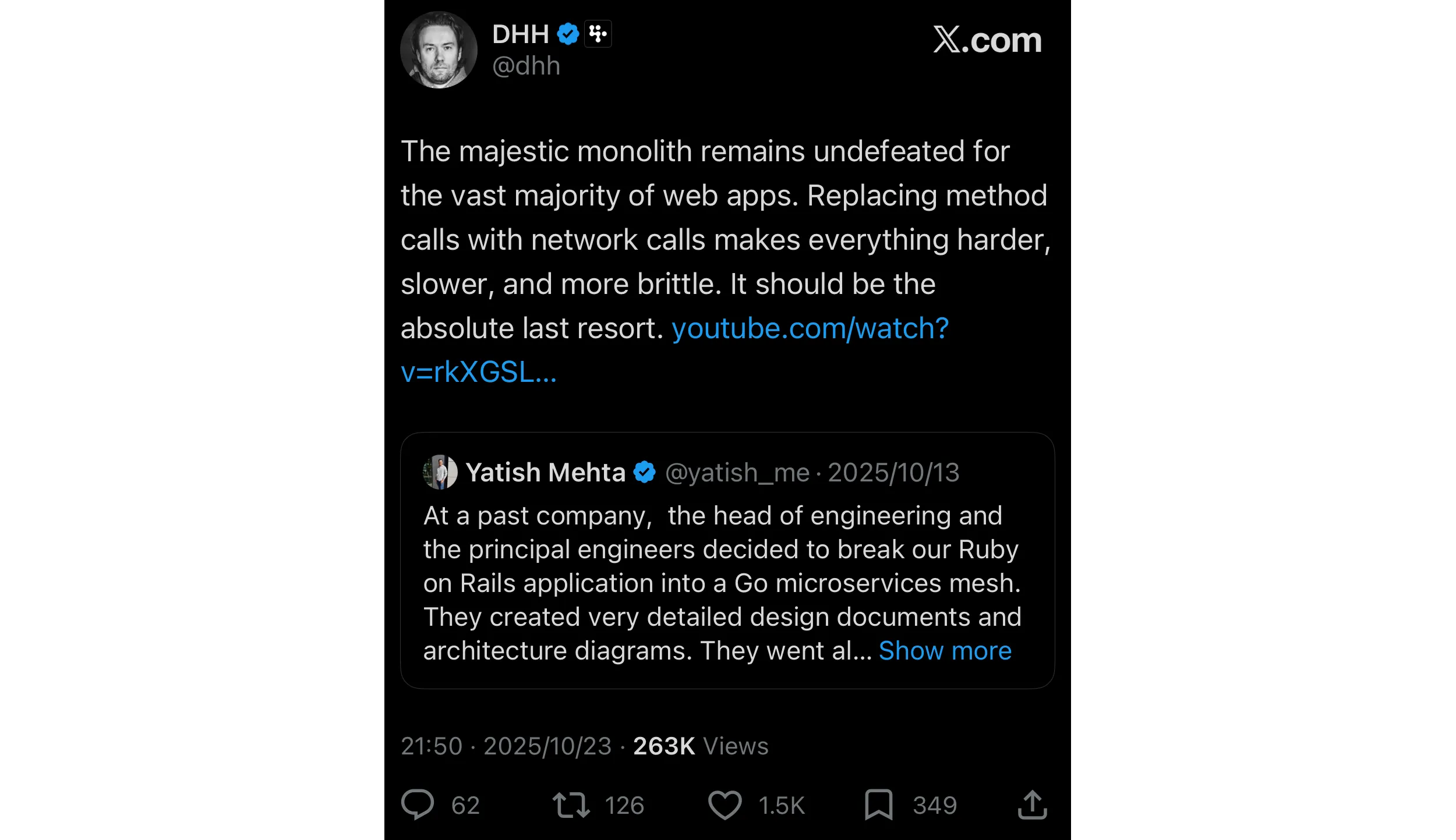Click the 263K Views count
The image size is (1456, 840).
[701, 746]
